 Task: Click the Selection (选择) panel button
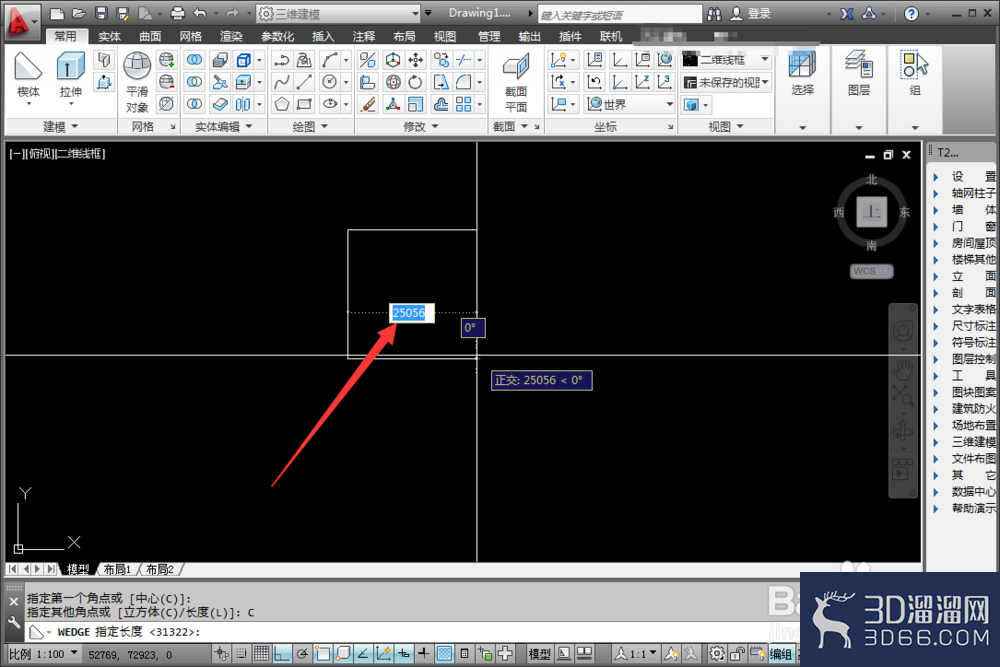click(802, 73)
